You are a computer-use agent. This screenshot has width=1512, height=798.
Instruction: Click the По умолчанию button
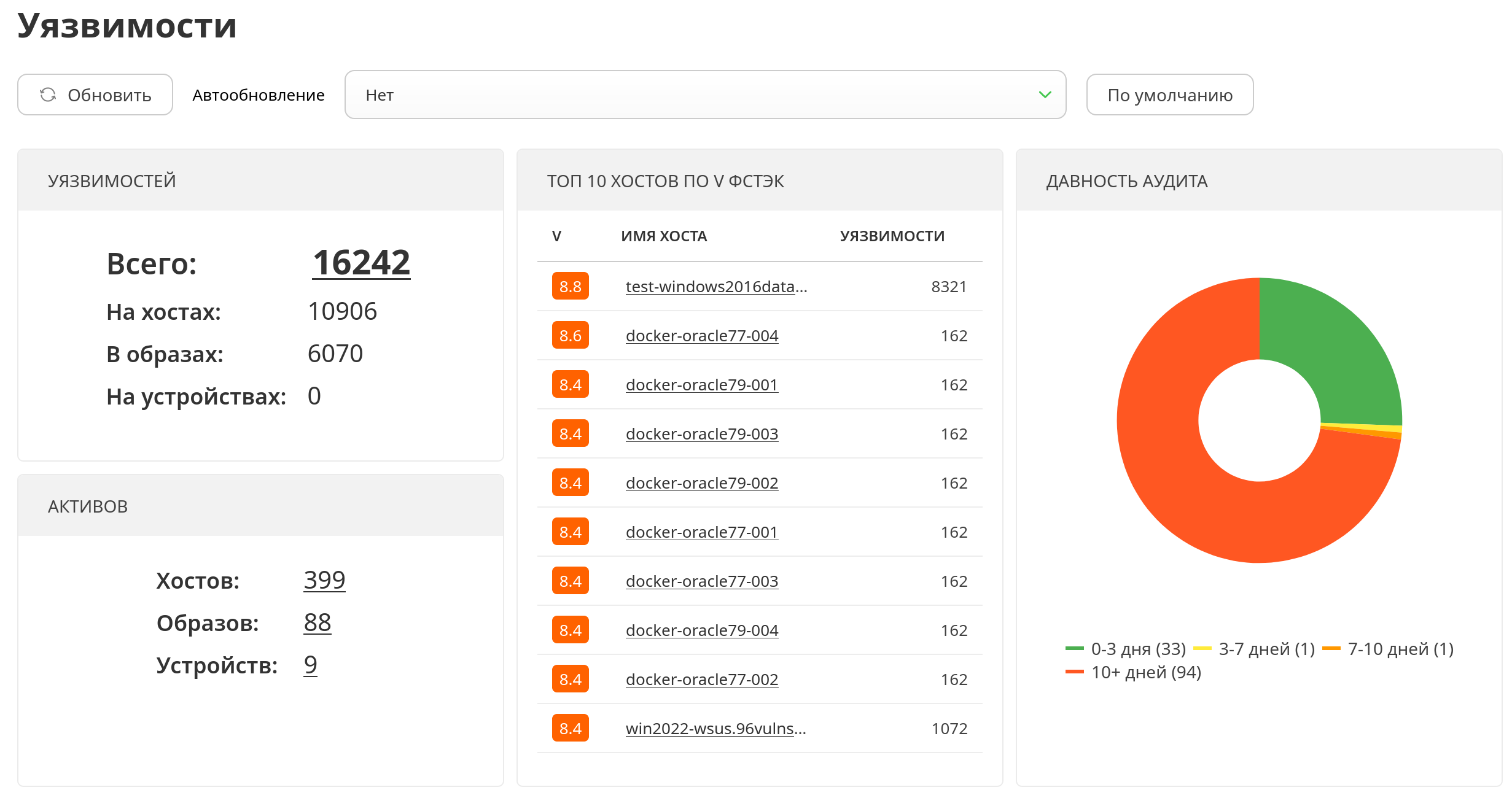(x=1169, y=95)
